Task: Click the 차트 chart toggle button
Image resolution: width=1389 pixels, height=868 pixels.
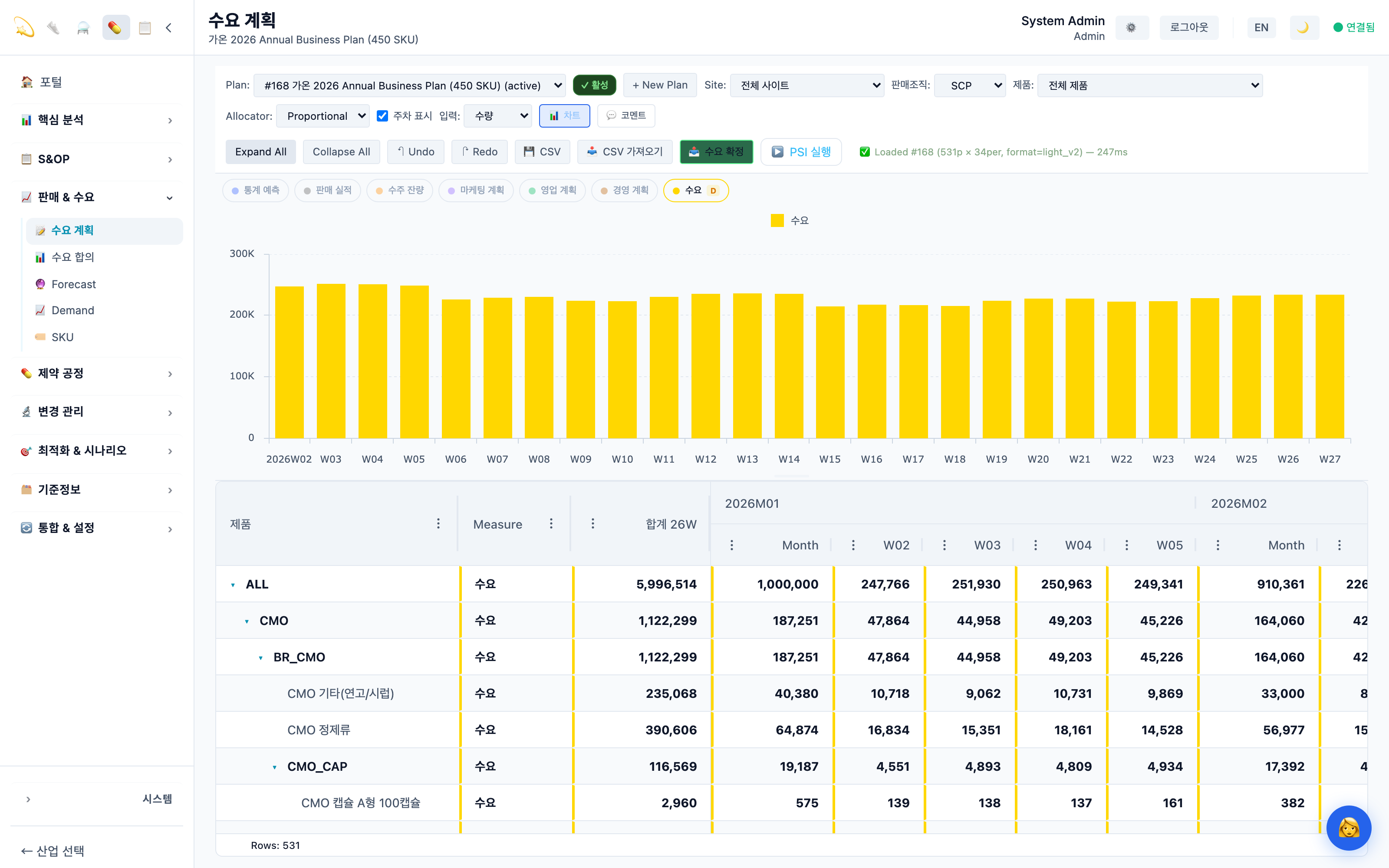Action: point(564,116)
